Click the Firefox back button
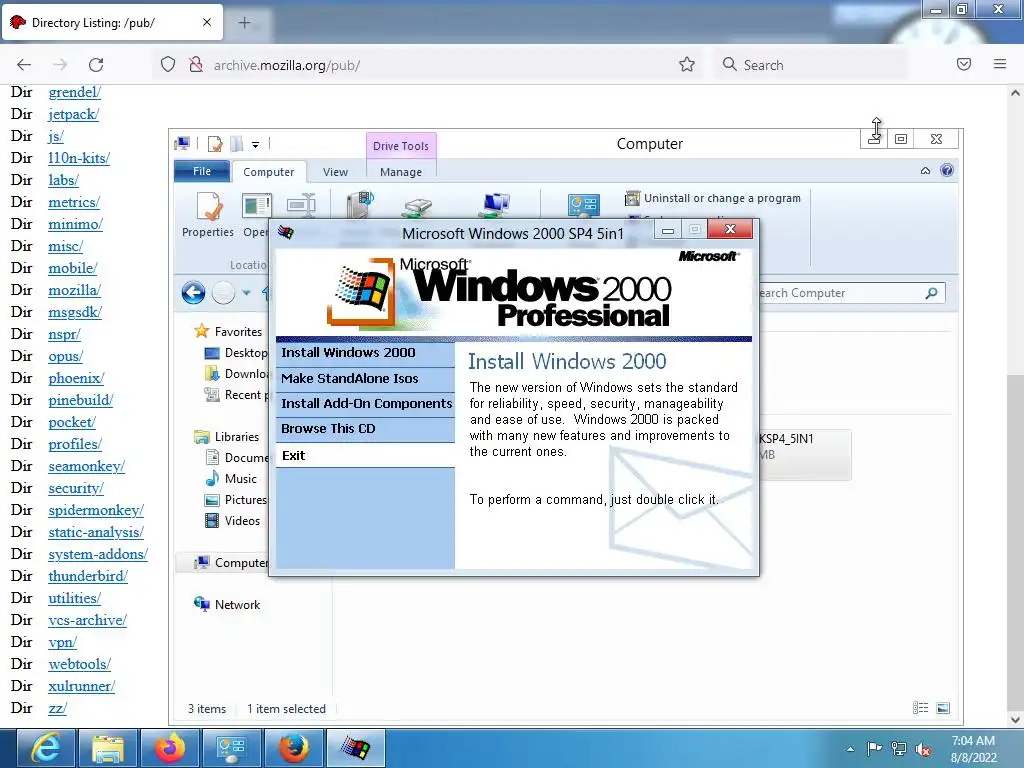This screenshot has height=768, width=1024. pyautogui.click(x=24, y=65)
